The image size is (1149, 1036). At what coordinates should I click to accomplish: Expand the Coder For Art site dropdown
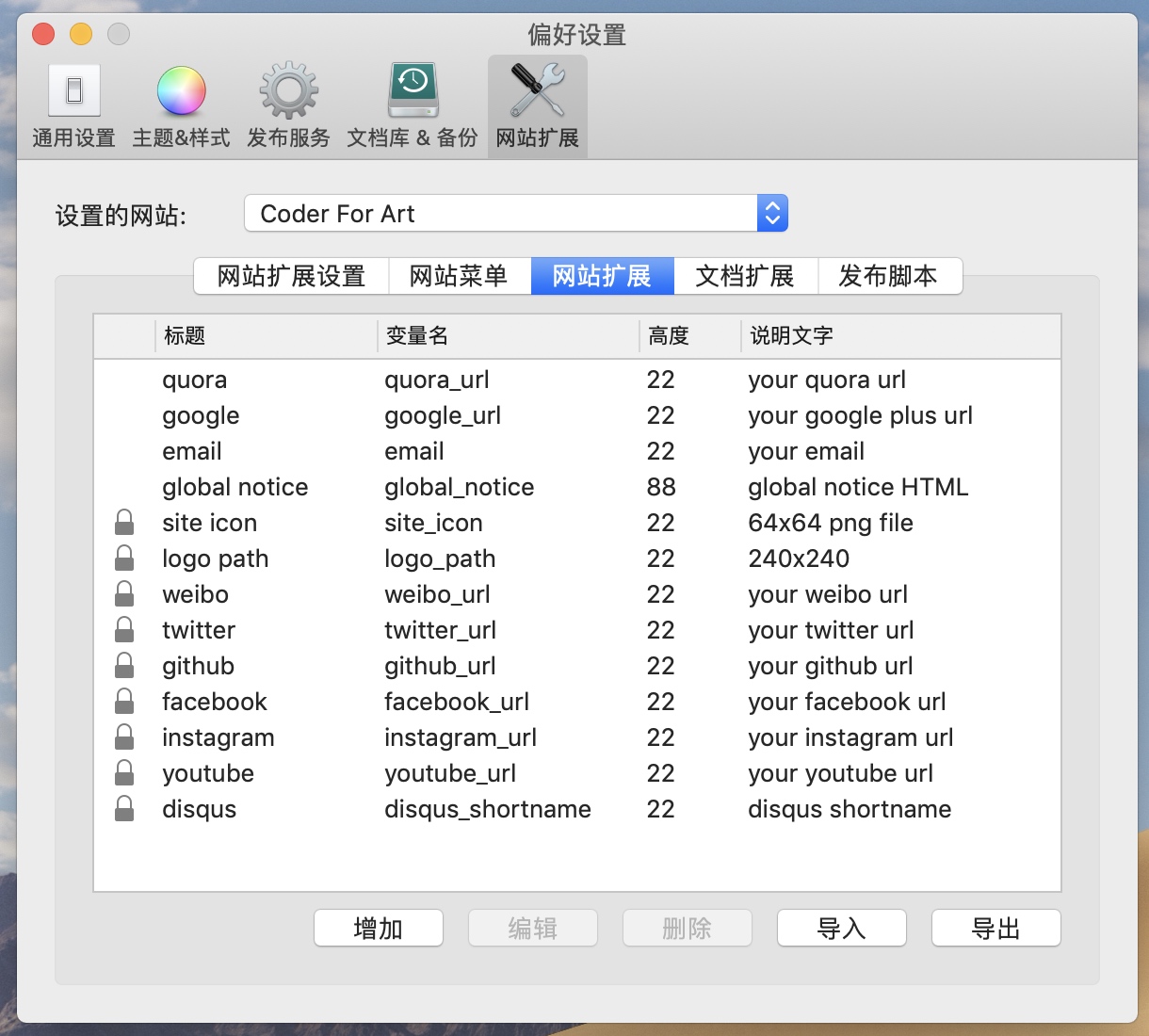(x=771, y=214)
